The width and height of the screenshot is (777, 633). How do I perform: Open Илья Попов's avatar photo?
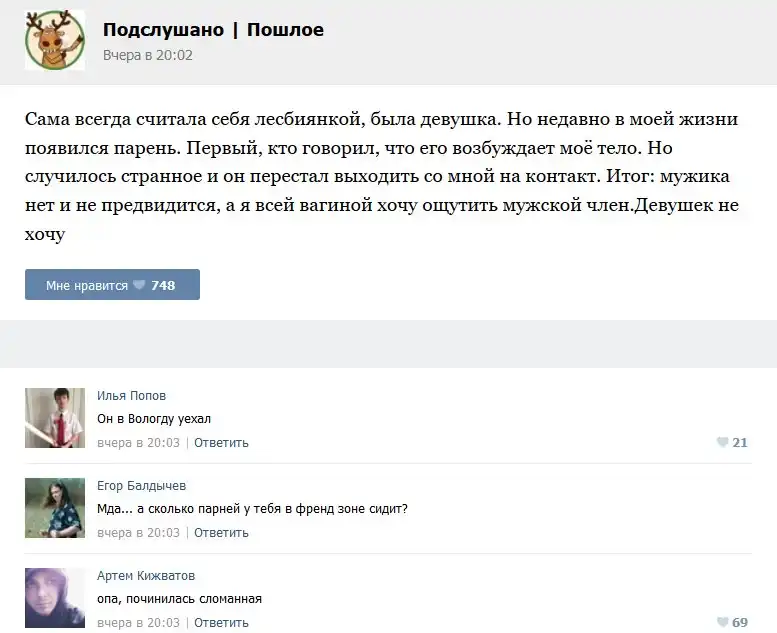click(x=54, y=418)
